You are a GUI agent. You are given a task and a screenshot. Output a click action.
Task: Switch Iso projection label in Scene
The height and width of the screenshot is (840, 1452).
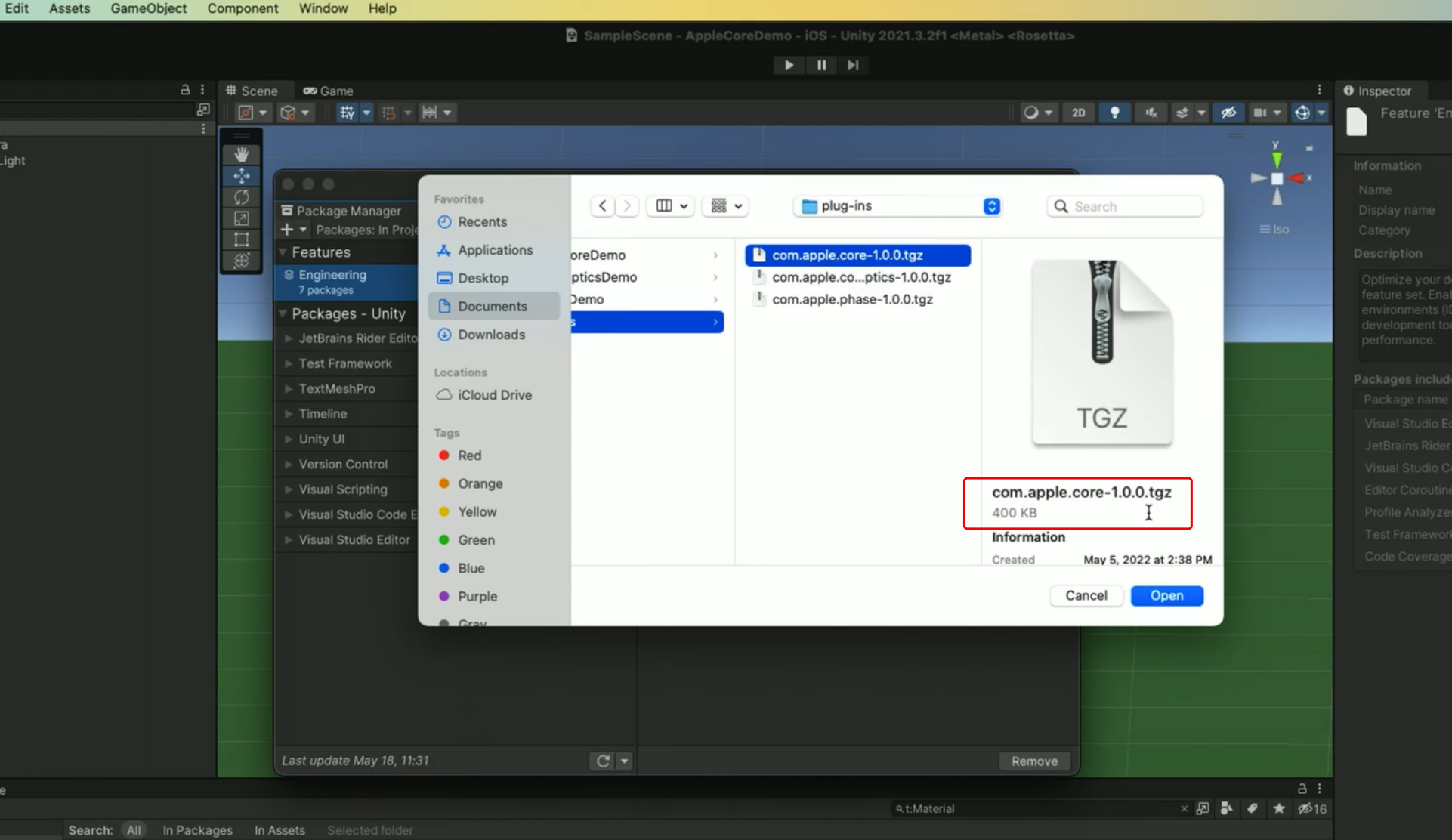coord(1274,229)
